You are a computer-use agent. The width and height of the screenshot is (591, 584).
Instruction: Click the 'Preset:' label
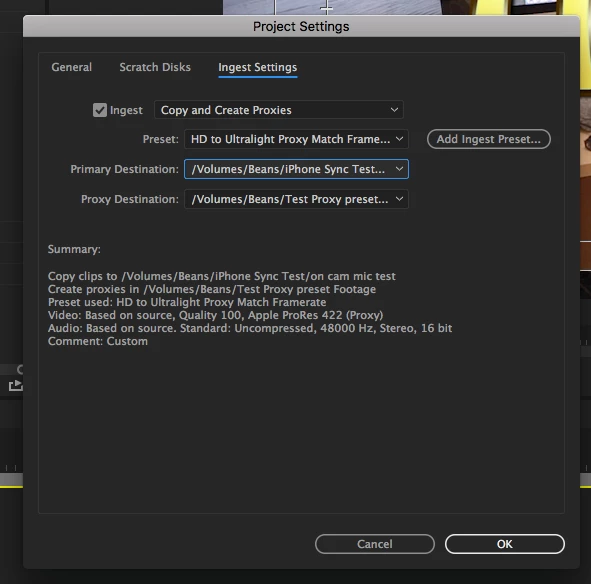[x=161, y=139]
